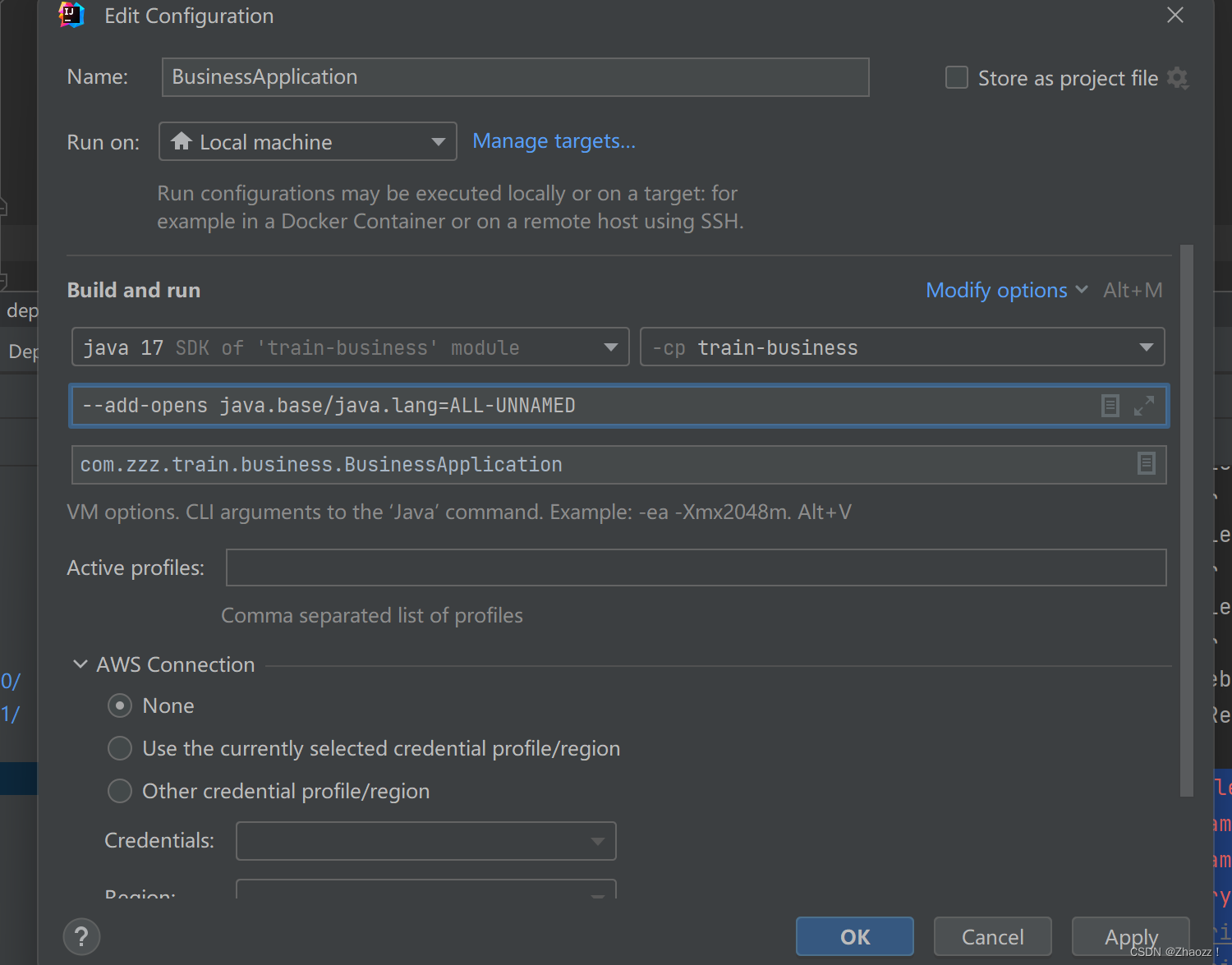
Task: Confirm changes with the OK button
Action: pyautogui.click(x=854, y=936)
